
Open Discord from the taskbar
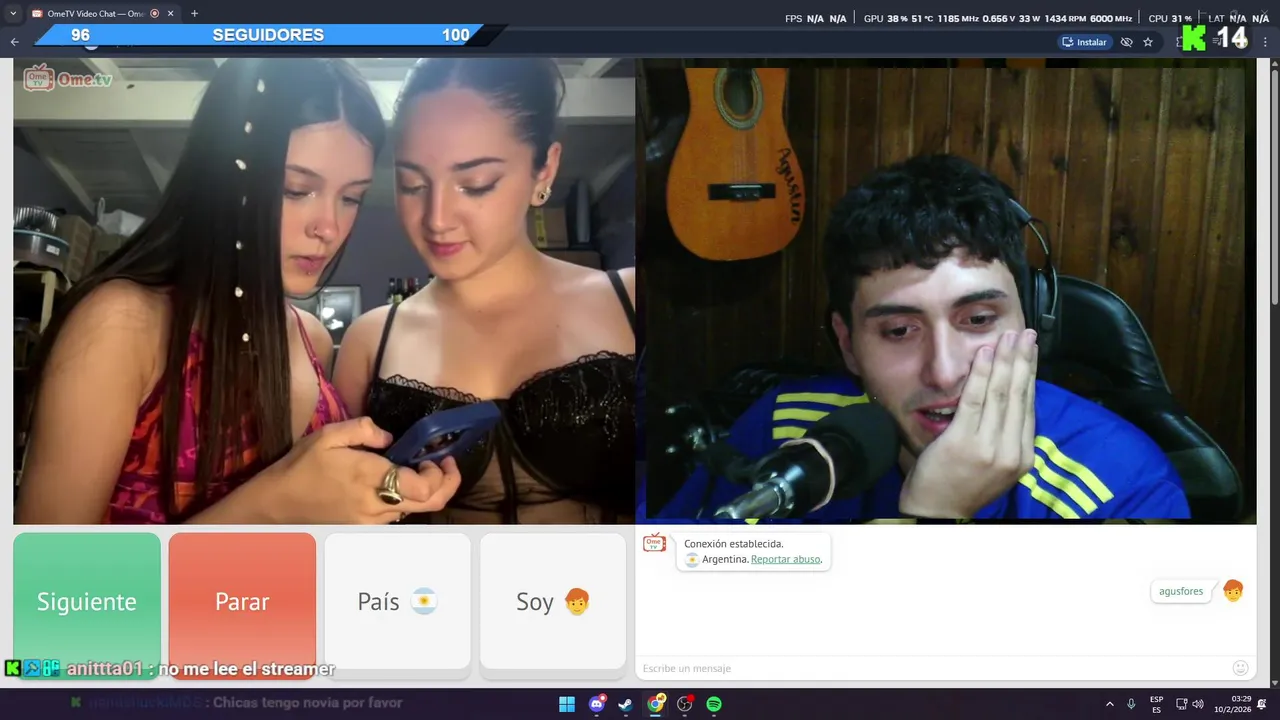597,704
